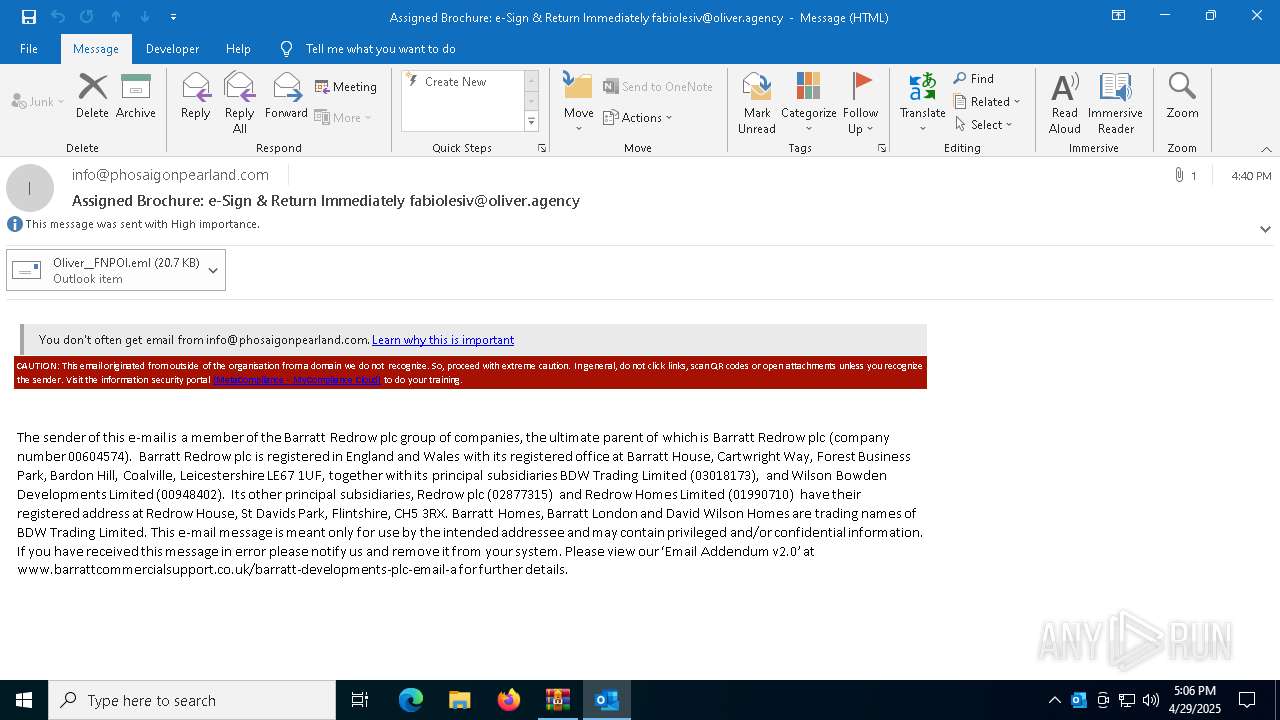Open More respond options
The image size is (1280, 720).
[343, 117]
